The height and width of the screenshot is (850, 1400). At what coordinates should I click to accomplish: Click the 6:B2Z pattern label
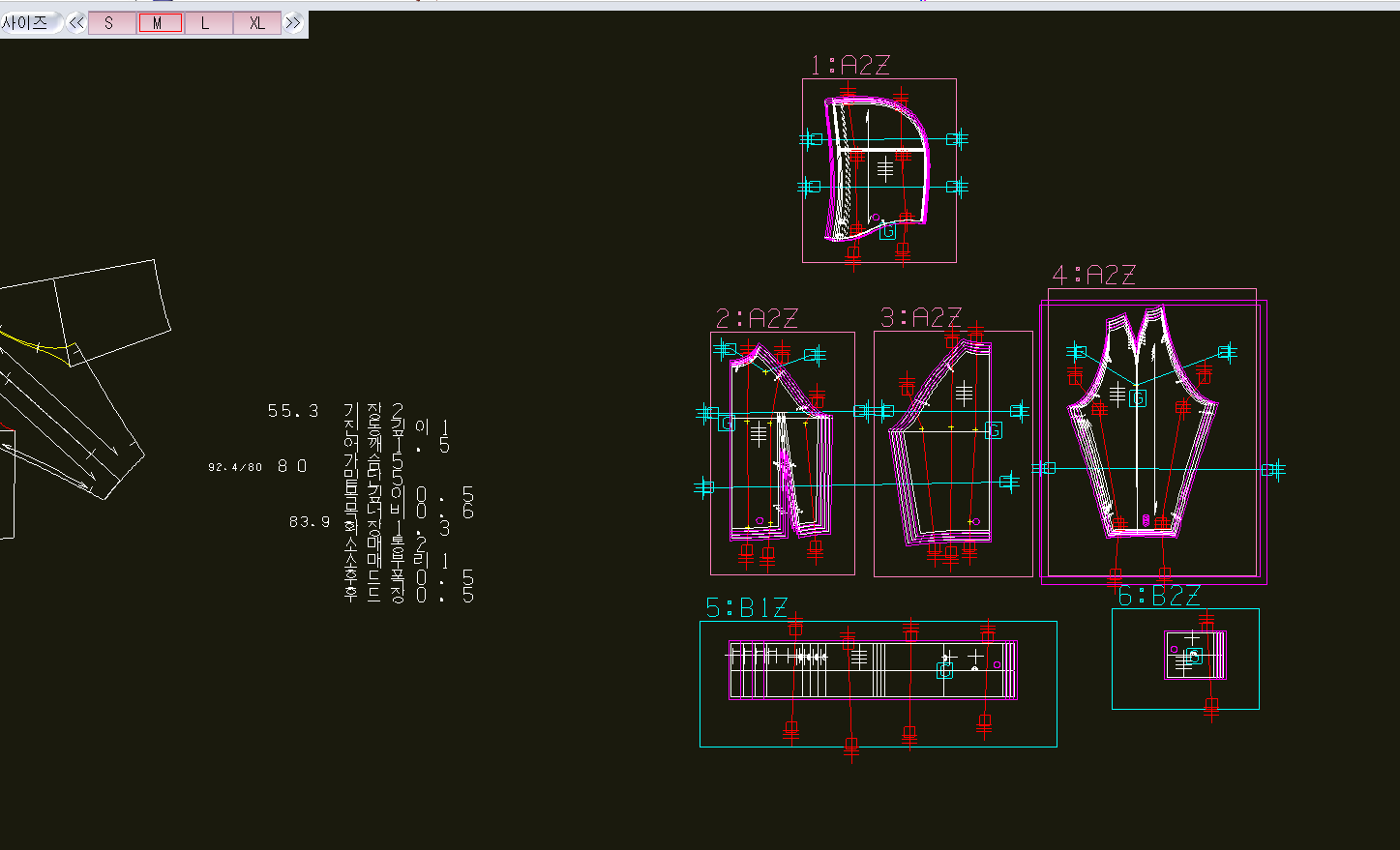(x=1158, y=596)
